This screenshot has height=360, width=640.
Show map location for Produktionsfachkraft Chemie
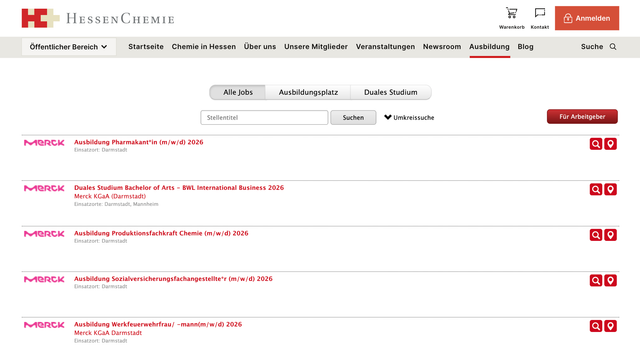coord(610,235)
